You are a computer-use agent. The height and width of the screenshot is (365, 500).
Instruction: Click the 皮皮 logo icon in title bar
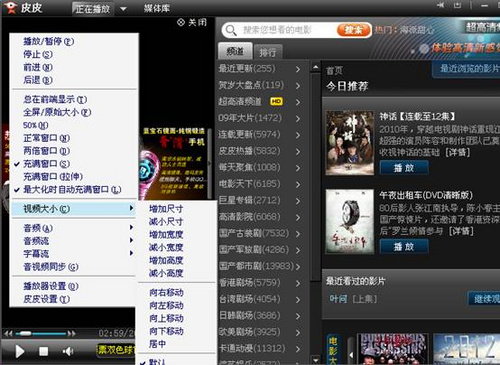point(10,7)
